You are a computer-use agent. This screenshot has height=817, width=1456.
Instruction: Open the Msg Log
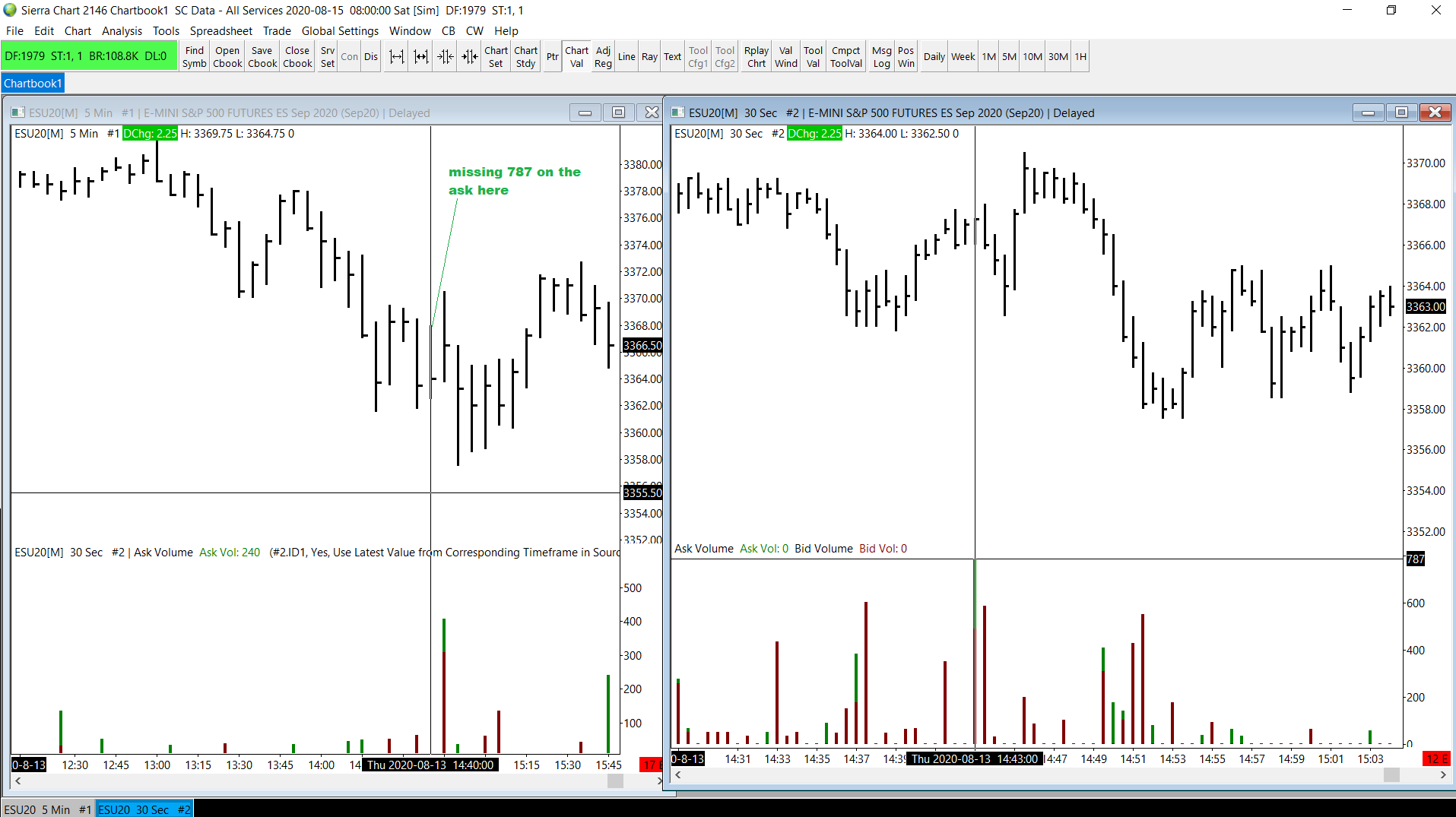tap(882, 57)
